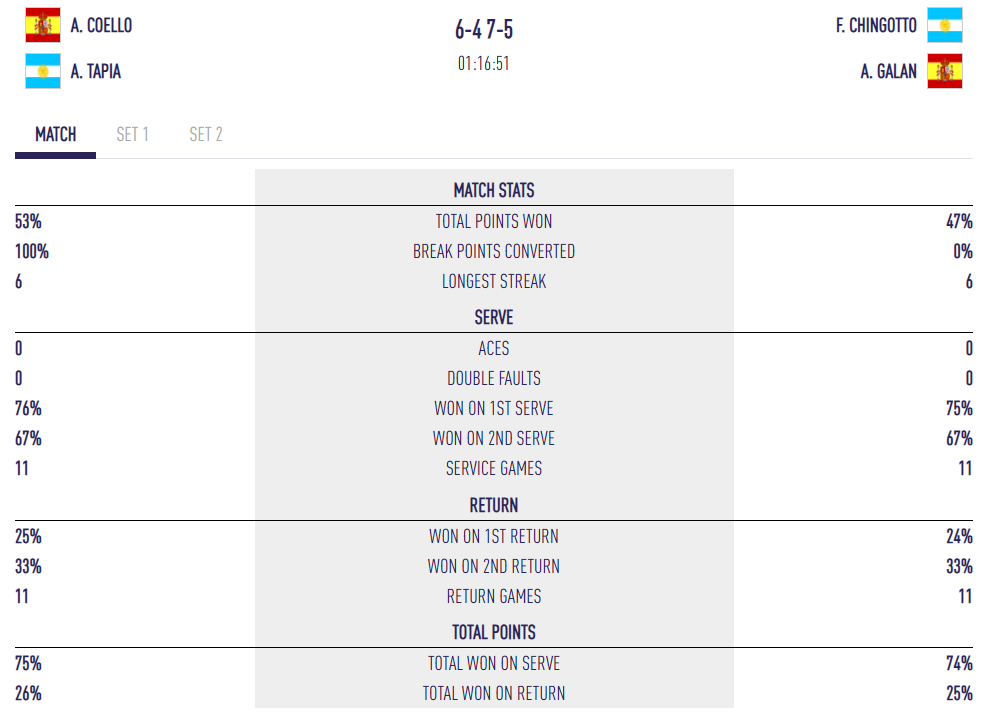Click the SERVE section header
The height and width of the screenshot is (725, 988).
pyautogui.click(x=494, y=317)
